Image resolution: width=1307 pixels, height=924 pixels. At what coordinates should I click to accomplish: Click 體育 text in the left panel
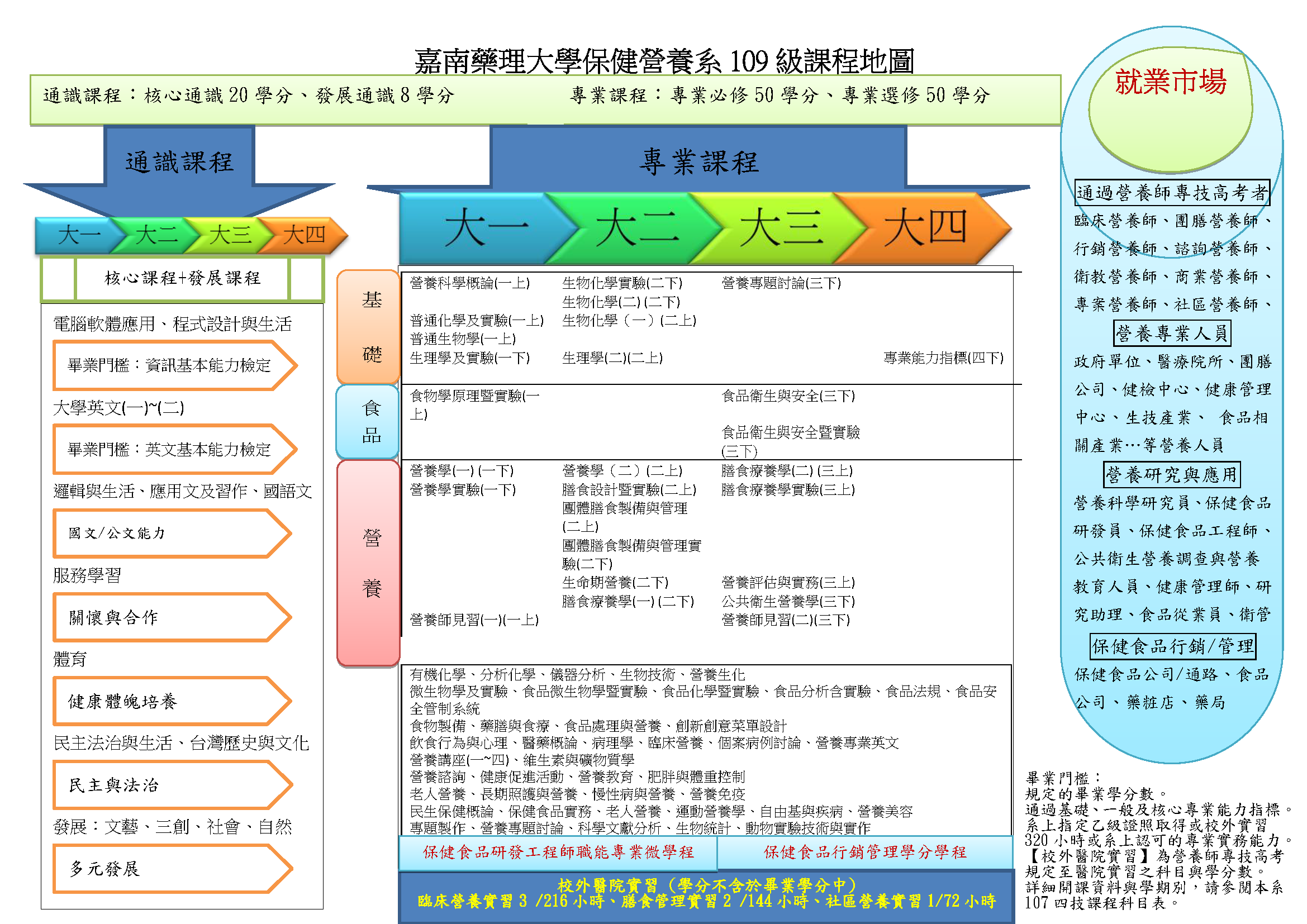[x=70, y=660]
